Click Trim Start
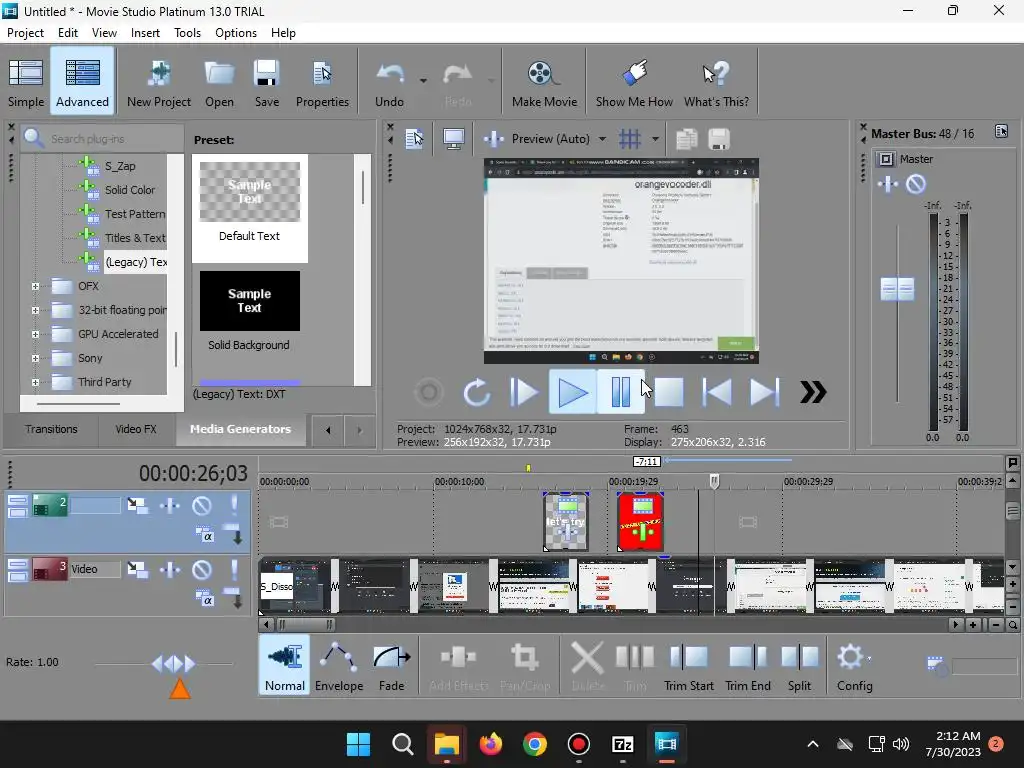 [688, 665]
